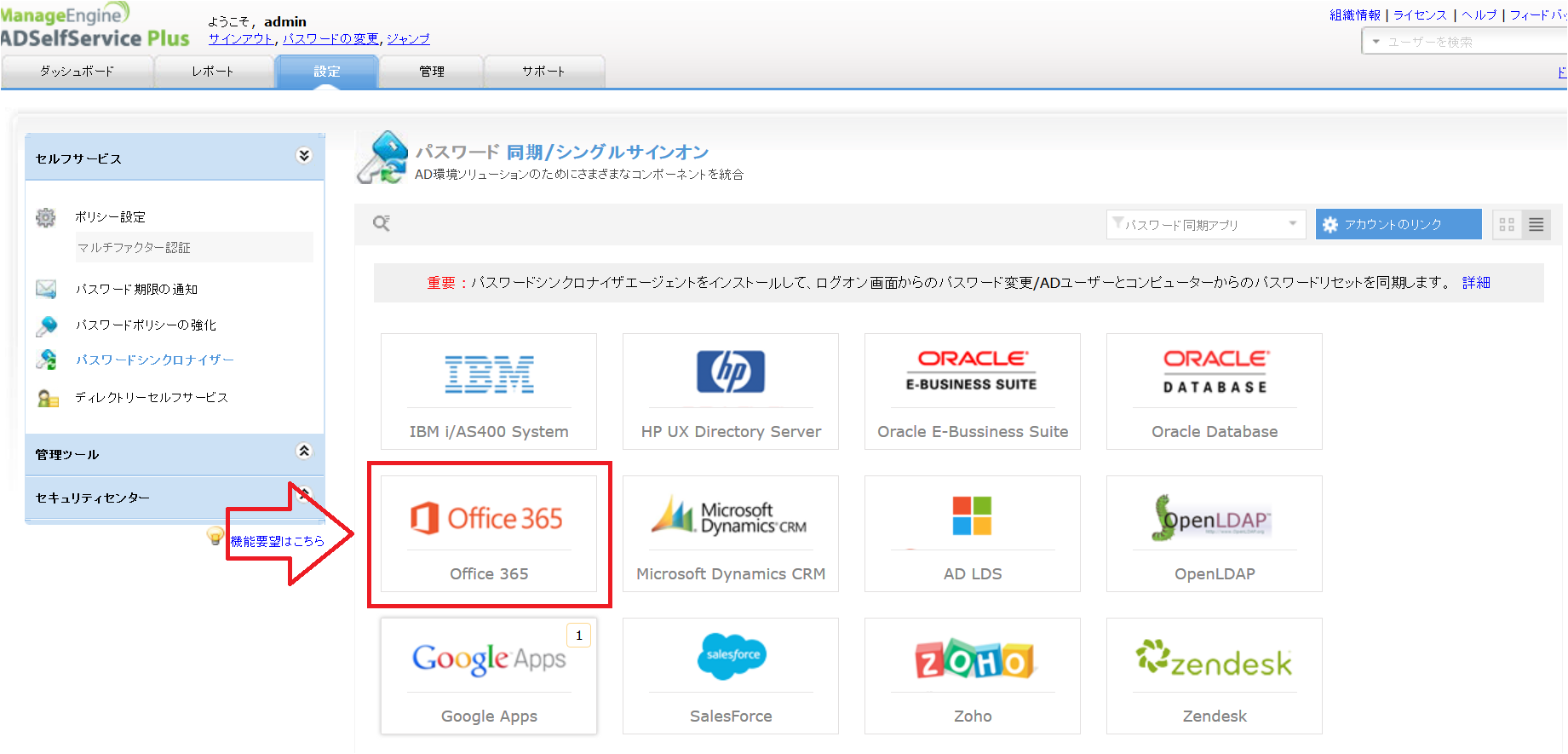The height and width of the screenshot is (754, 1568).
Task: Click the lightbulb feature request icon
Action: 215,536
